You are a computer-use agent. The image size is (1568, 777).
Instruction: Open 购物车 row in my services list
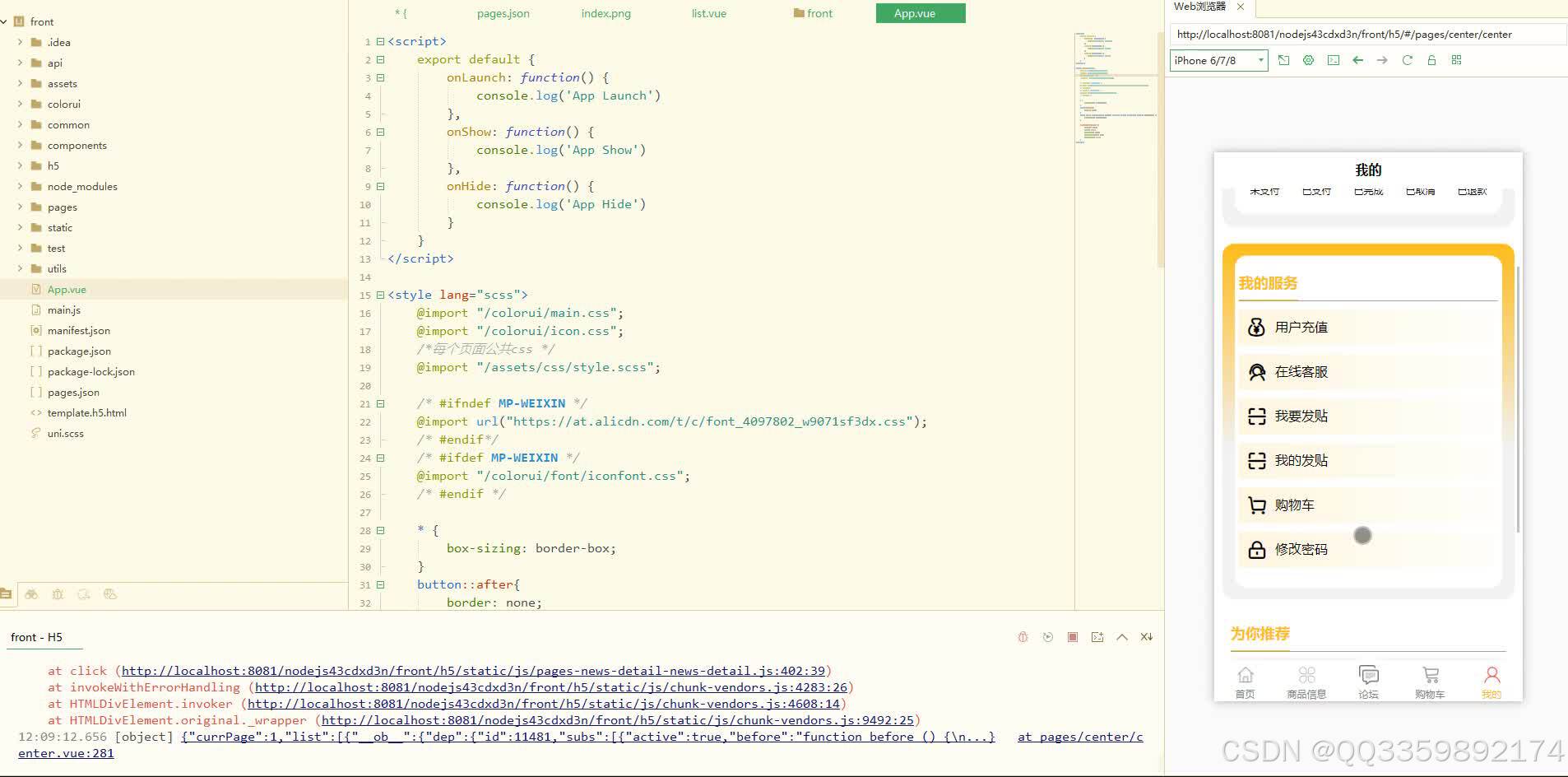(1367, 505)
